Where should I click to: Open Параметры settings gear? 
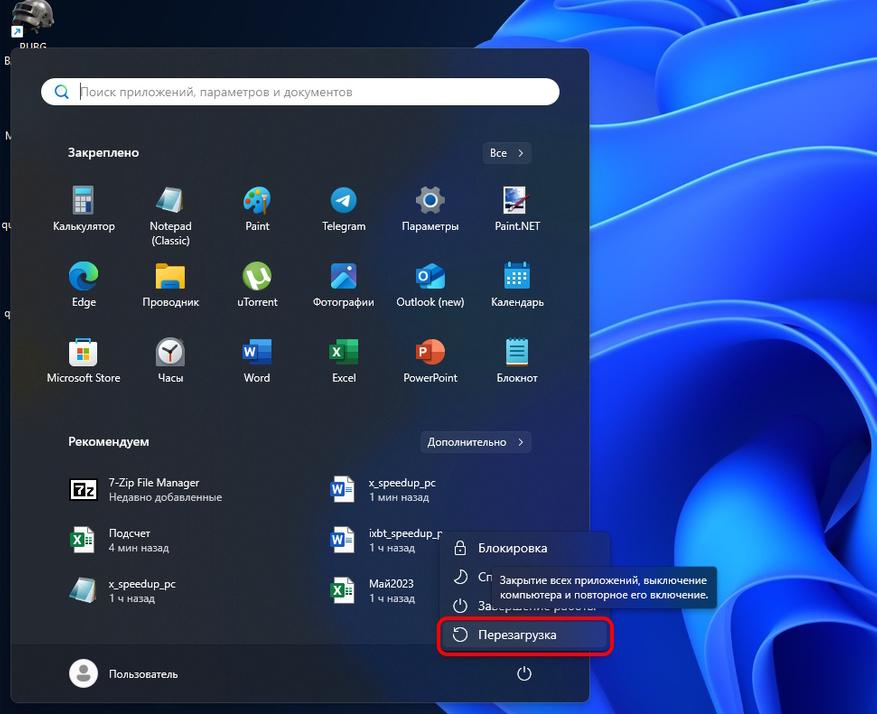click(430, 210)
